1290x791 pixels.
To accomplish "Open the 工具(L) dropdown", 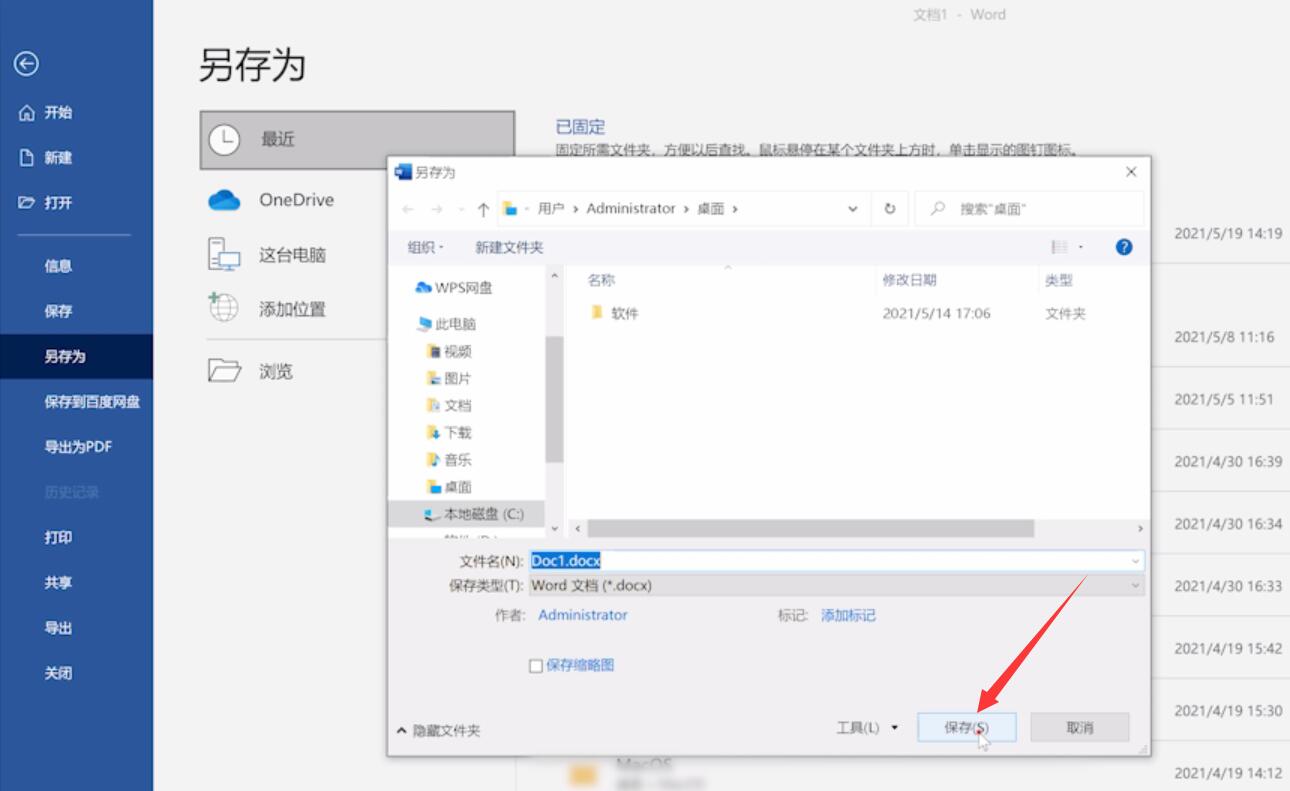I will [x=867, y=728].
